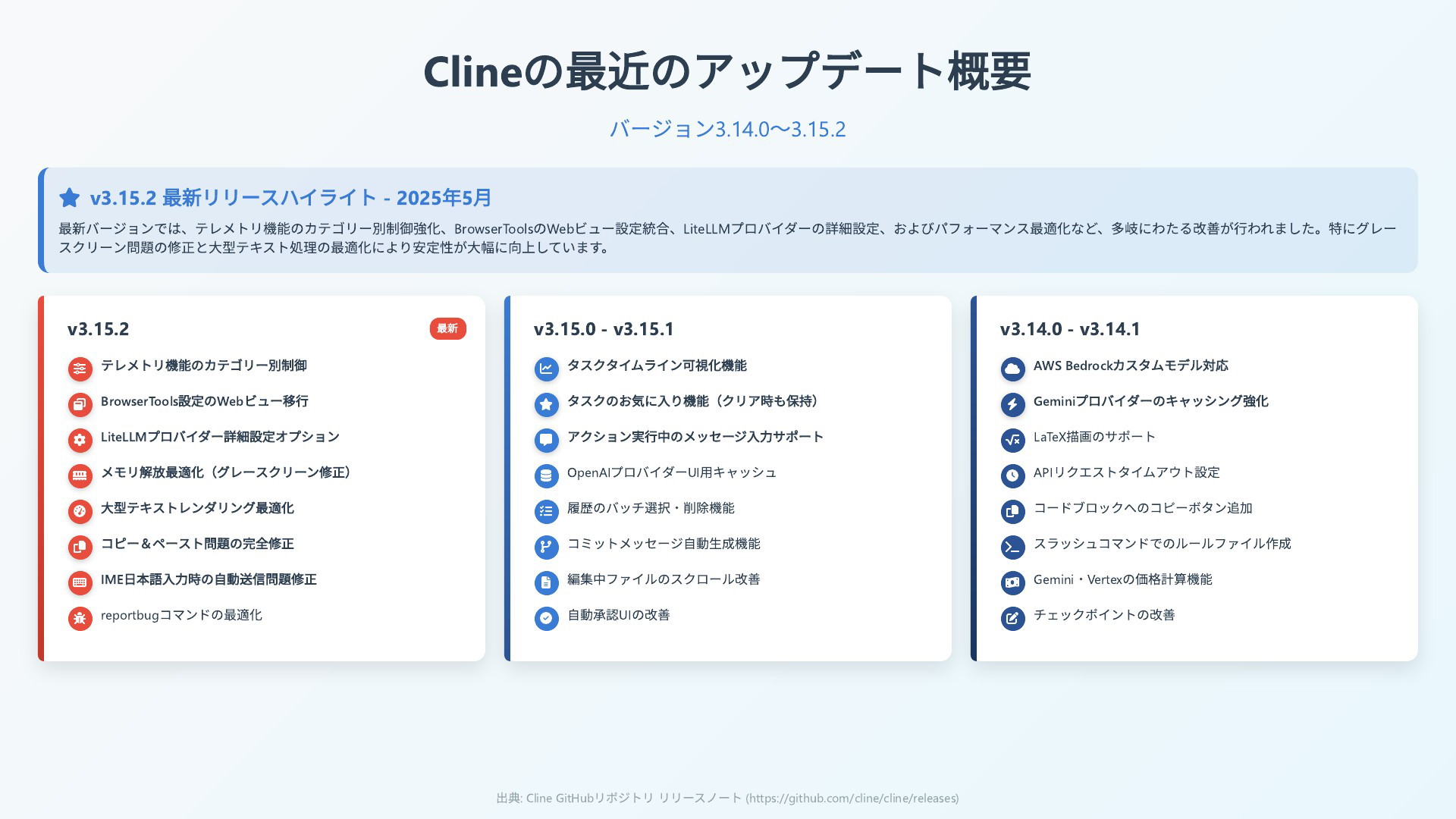1456x819 pixels.
Task: Open the github.com/cline/cline/releases source link
Action: pyautogui.click(x=852, y=798)
